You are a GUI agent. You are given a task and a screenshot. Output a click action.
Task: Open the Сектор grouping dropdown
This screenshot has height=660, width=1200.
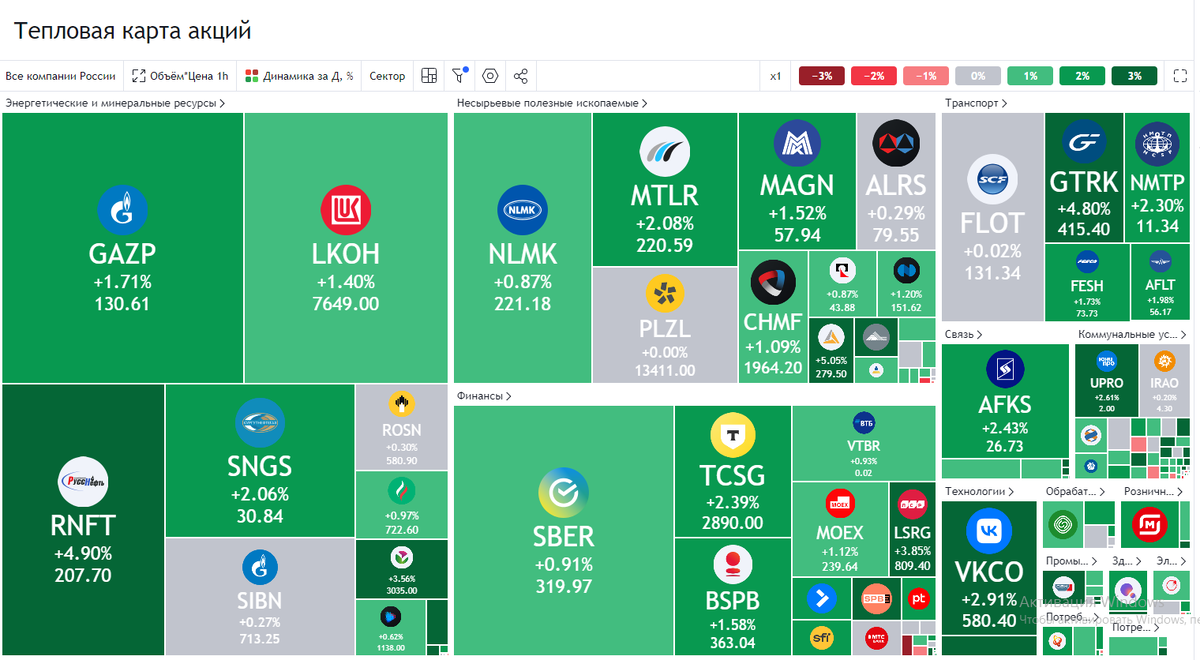tap(387, 76)
